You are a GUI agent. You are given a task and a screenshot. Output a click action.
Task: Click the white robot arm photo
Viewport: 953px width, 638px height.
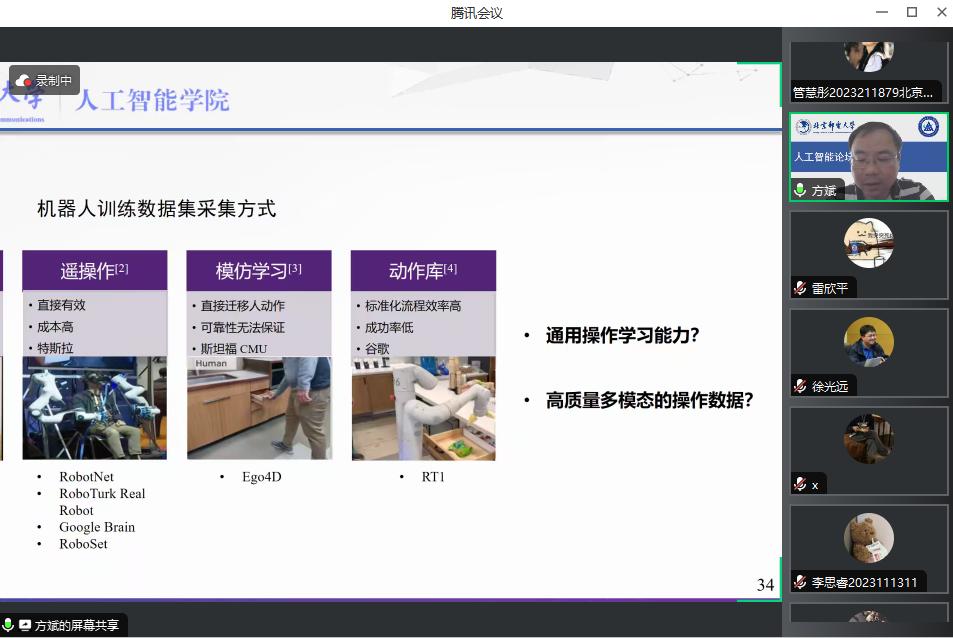[x=424, y=408]
